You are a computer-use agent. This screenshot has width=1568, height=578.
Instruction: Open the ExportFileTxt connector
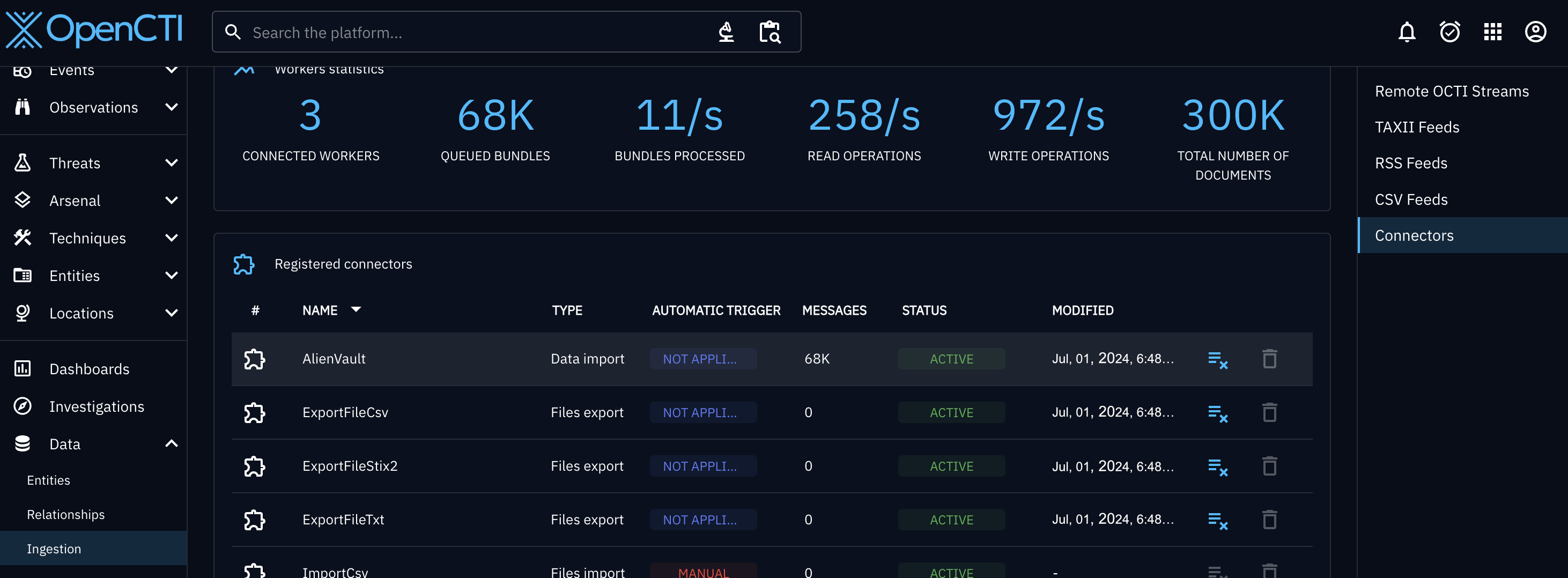click(772, 520)
